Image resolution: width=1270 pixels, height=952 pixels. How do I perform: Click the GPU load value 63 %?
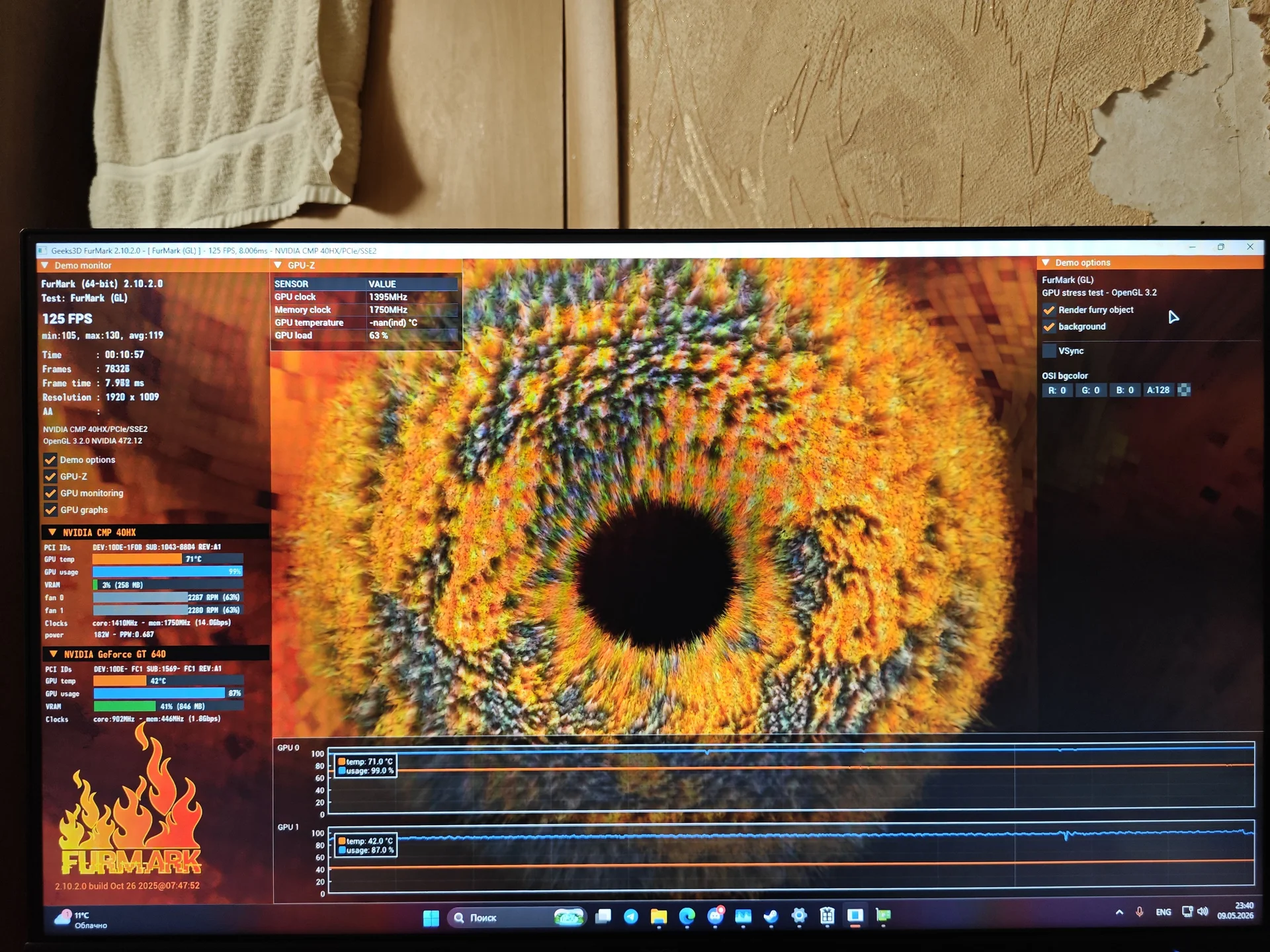tap(378, 335)
